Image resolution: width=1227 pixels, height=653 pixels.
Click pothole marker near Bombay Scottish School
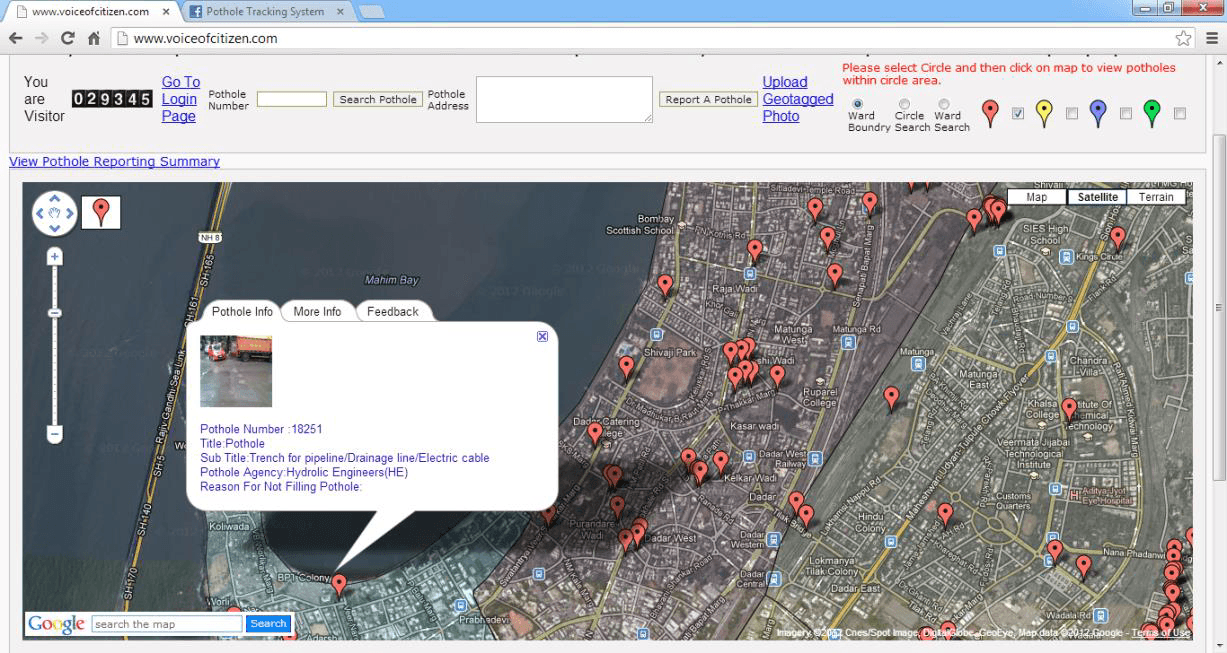(x=665, y=286)
